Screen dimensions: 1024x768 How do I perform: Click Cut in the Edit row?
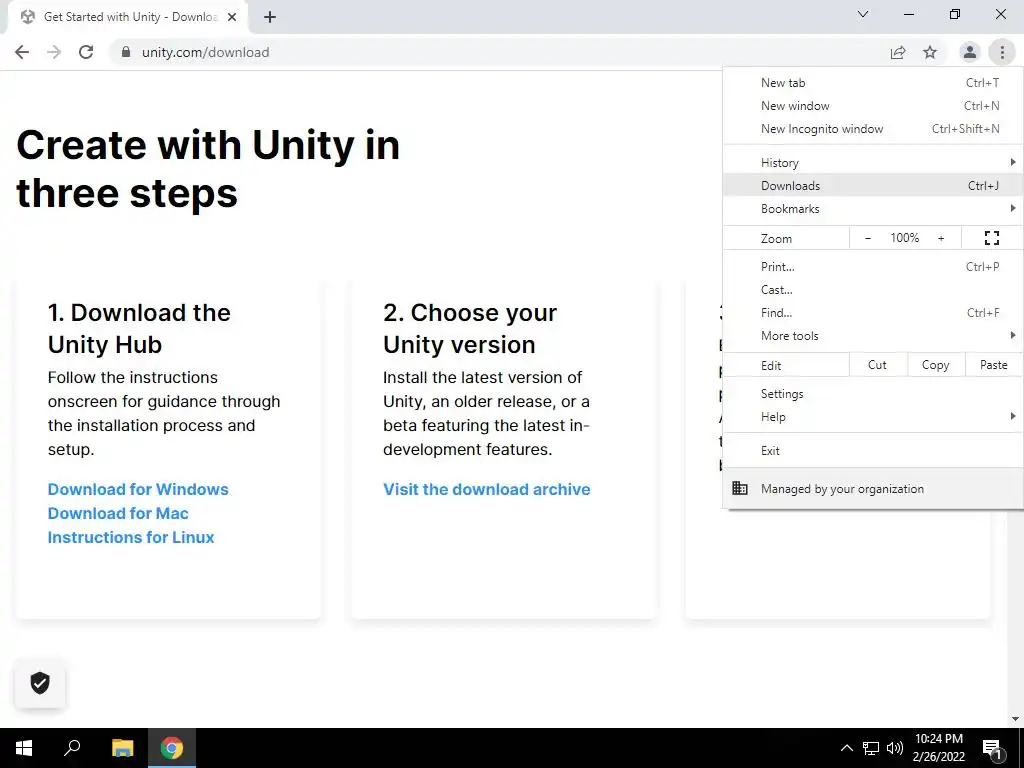click(x=878, y=365)
